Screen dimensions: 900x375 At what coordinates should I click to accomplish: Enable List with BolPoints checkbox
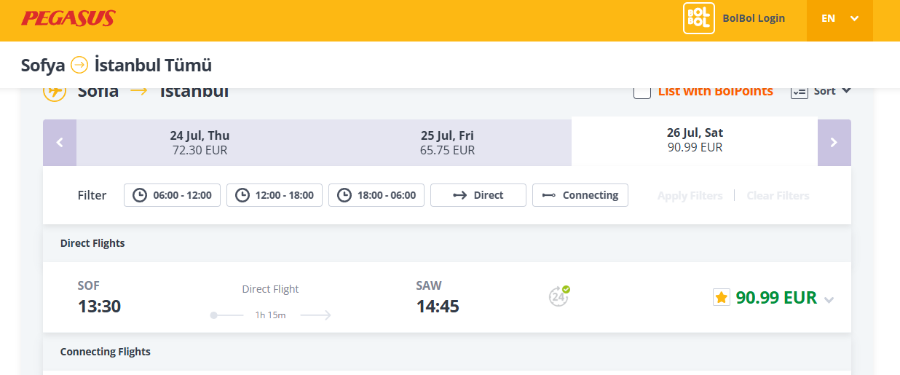coord(642,92)
